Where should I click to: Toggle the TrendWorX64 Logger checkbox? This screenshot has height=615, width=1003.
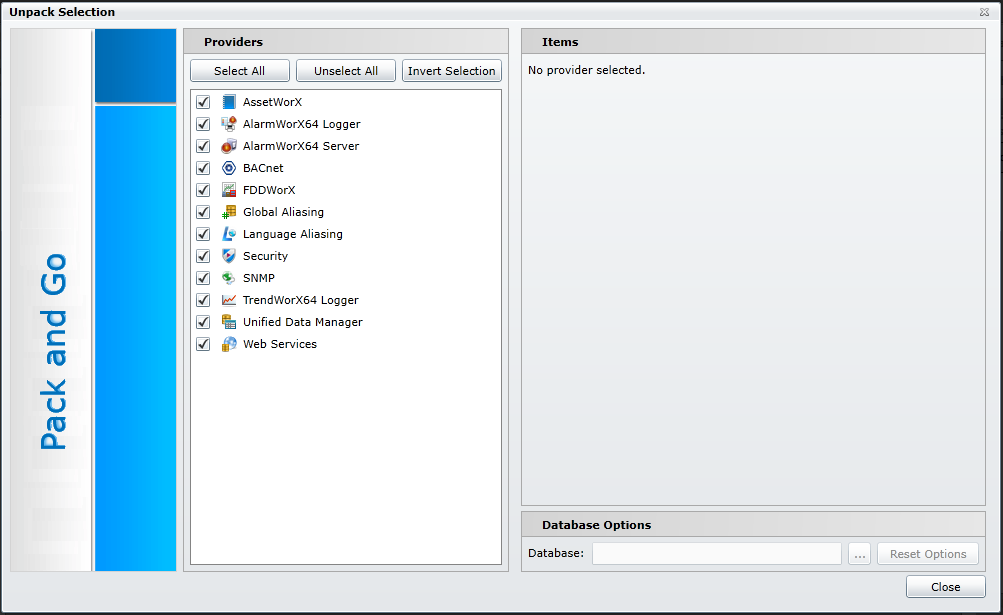(203, 300)
